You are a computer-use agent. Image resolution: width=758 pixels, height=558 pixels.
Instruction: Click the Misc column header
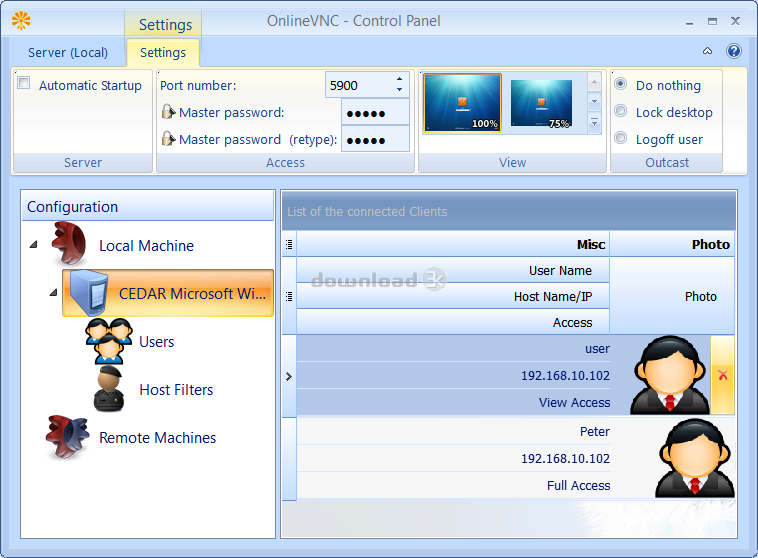pos(453,244)
